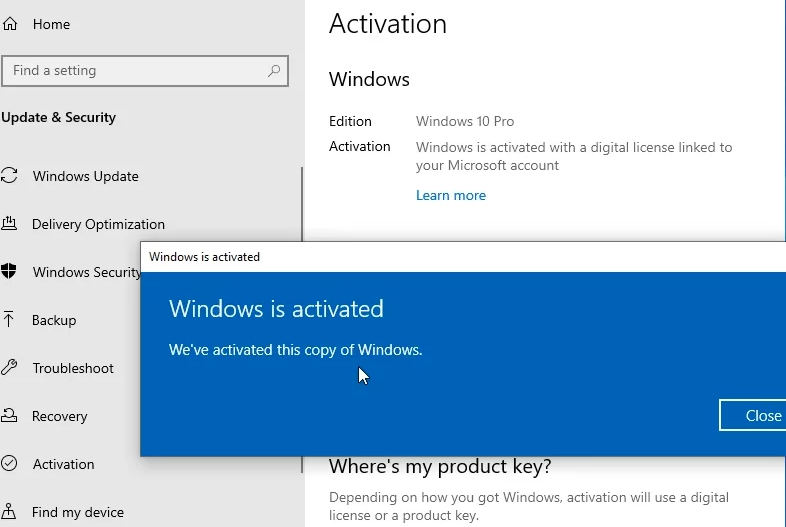Click the Windows Update sync icon
The image size is (786, 527).
point(9,175)
